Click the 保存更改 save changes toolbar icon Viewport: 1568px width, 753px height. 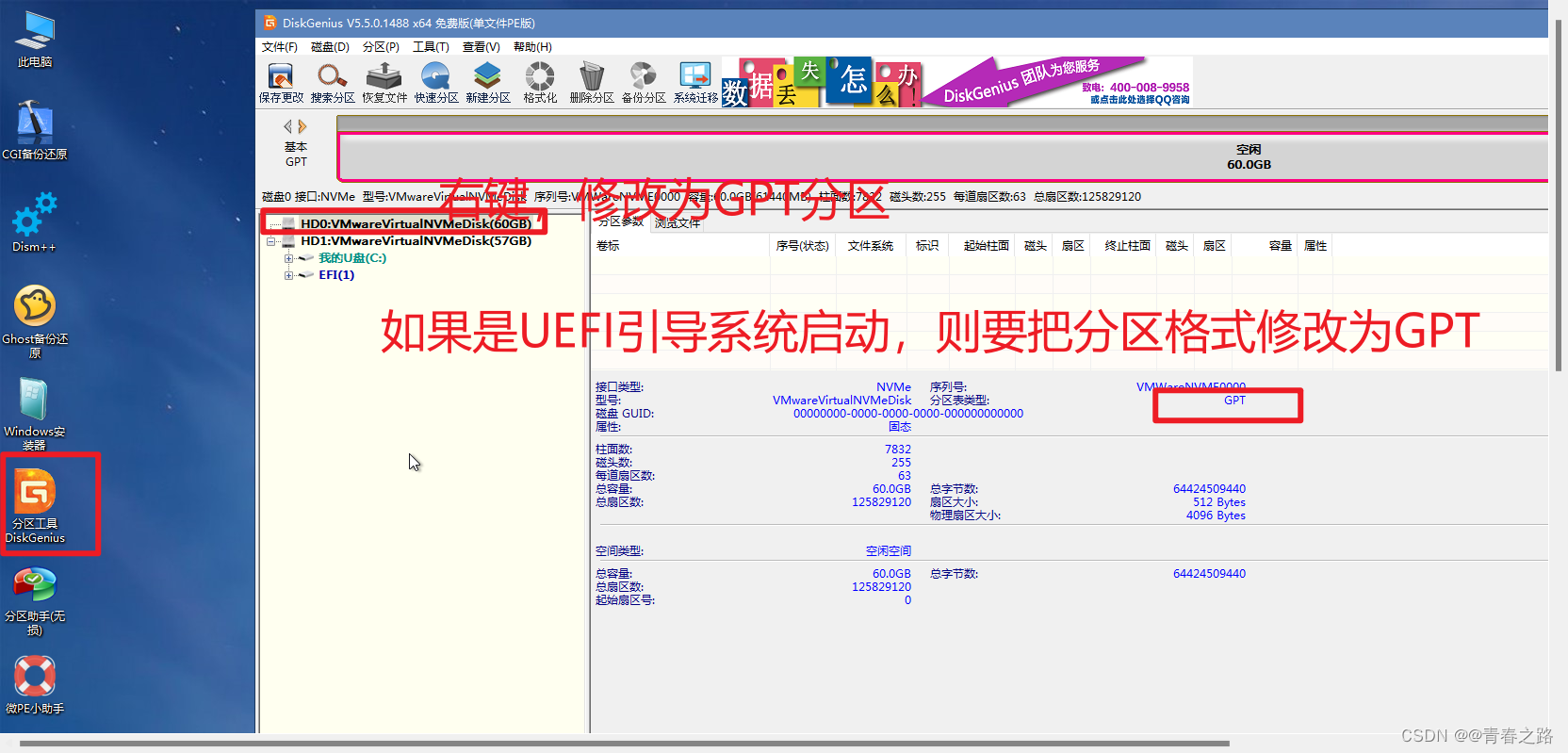coord(281,82)
